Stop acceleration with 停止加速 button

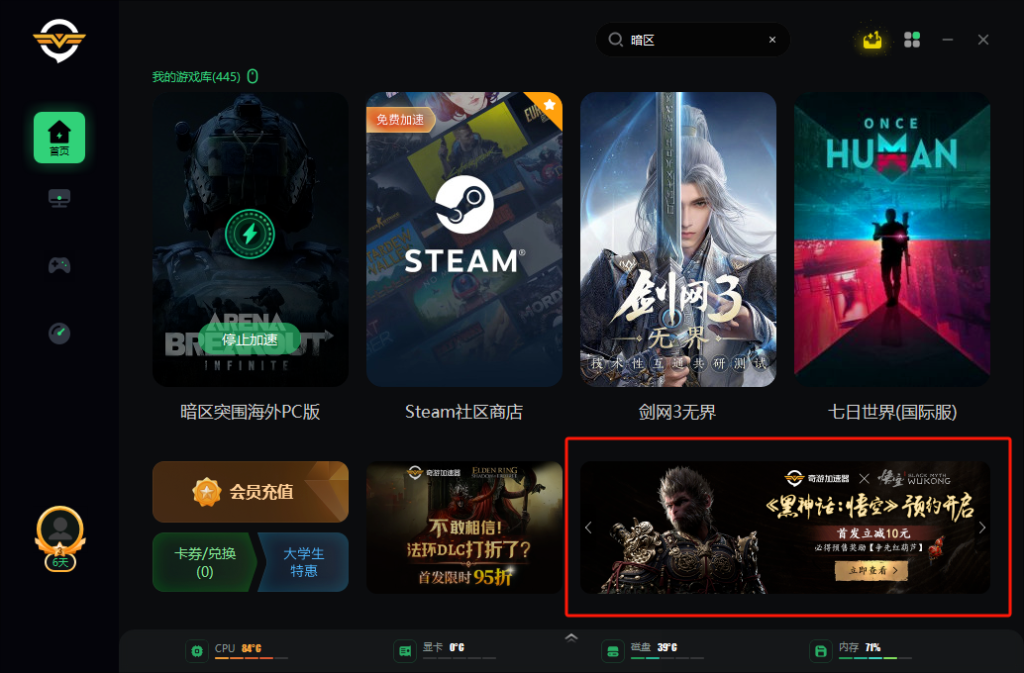point(249,339)
